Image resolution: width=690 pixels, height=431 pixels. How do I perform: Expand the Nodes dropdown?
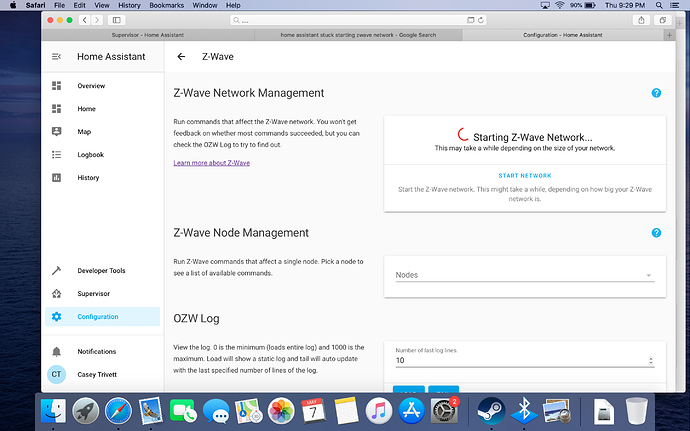524,275
